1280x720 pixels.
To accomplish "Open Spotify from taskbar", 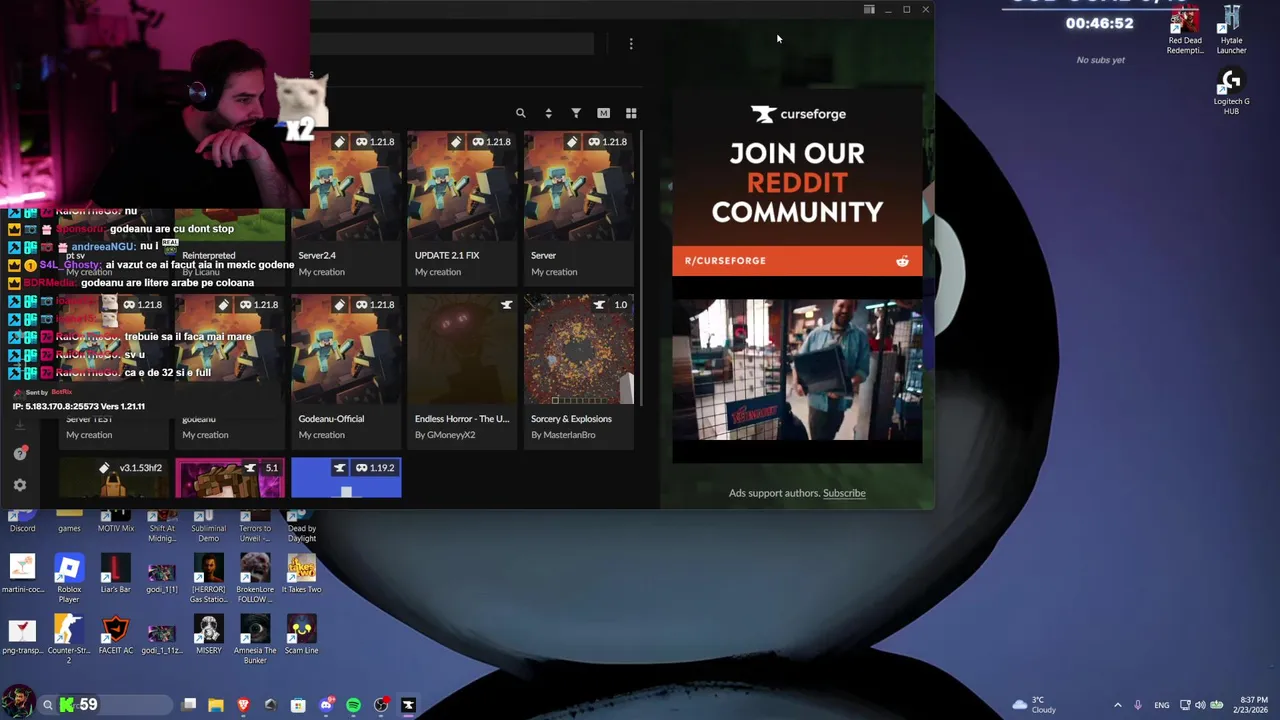I will [x=353, y=705].
